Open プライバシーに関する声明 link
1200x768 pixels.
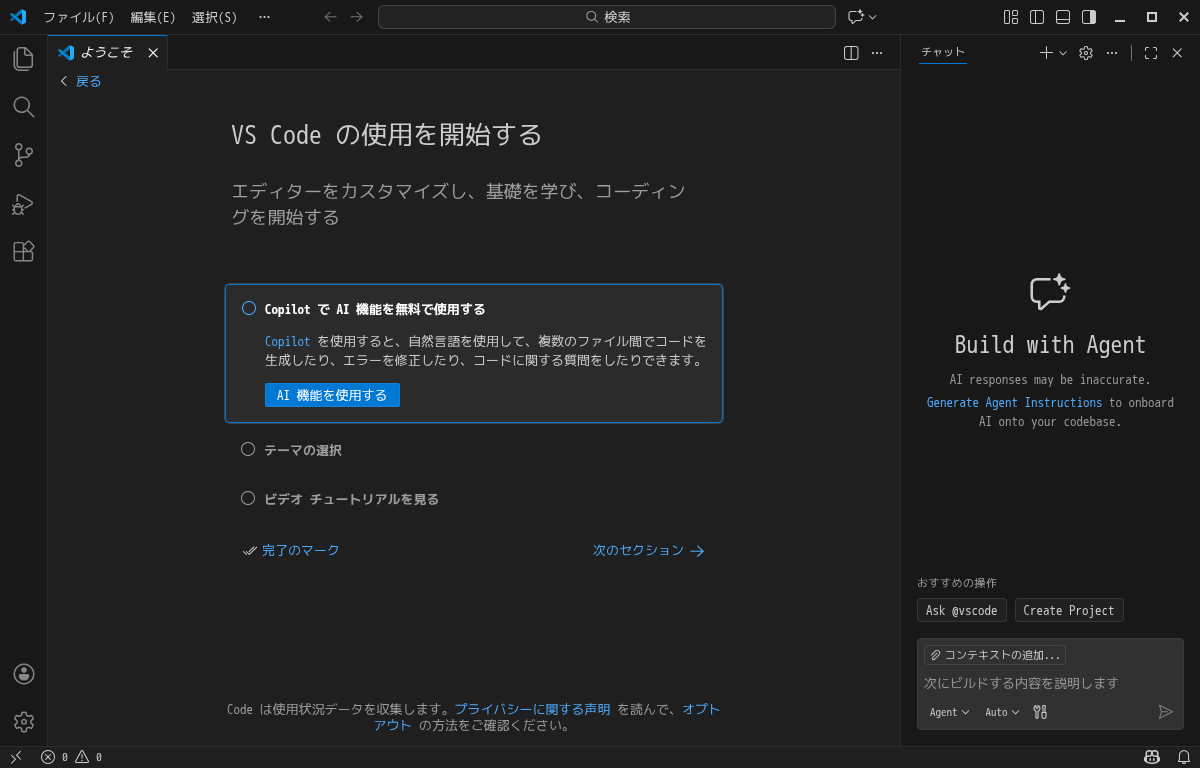coord(532,709)
